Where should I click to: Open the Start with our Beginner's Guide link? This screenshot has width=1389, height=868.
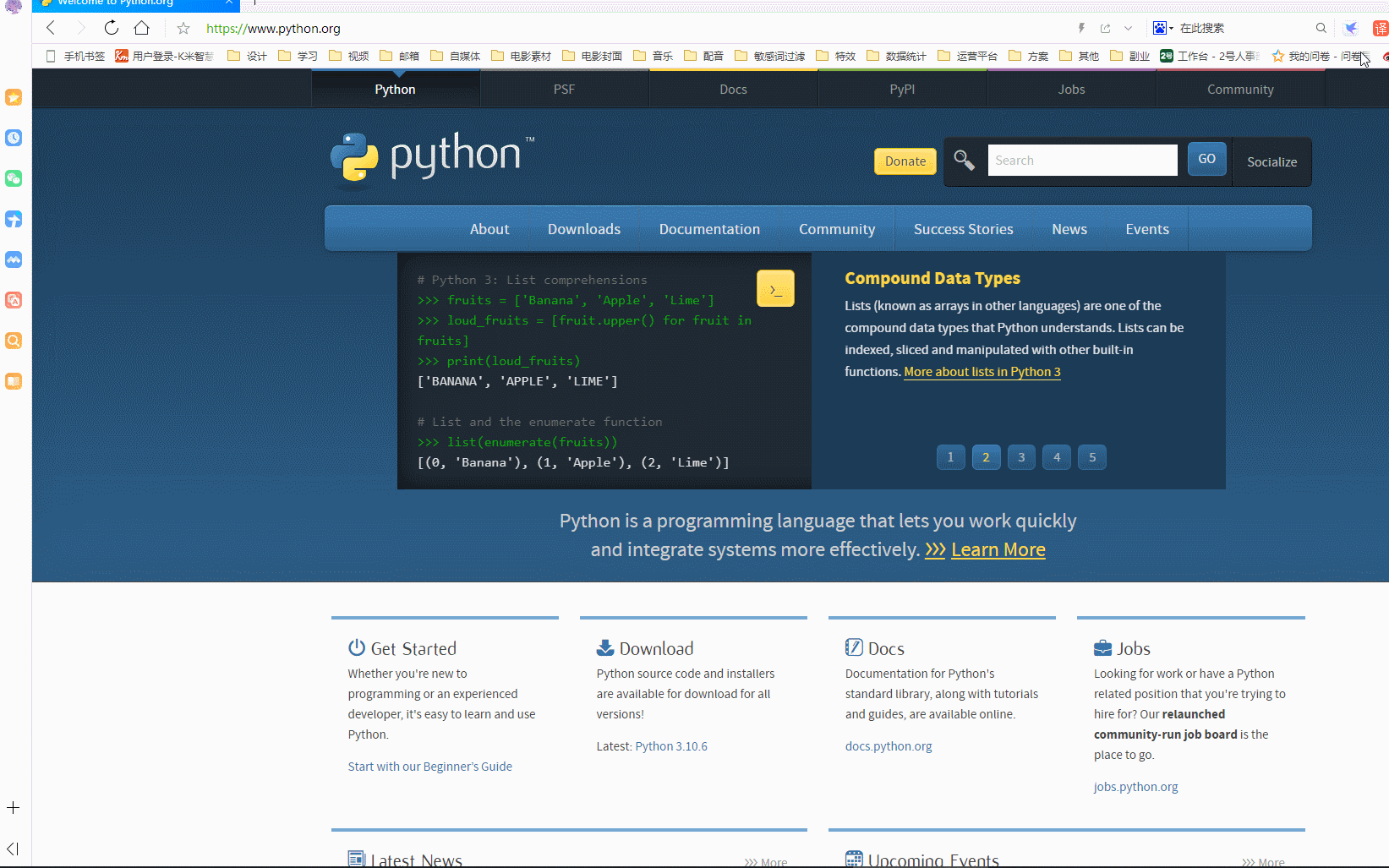[x=429, y=767]
